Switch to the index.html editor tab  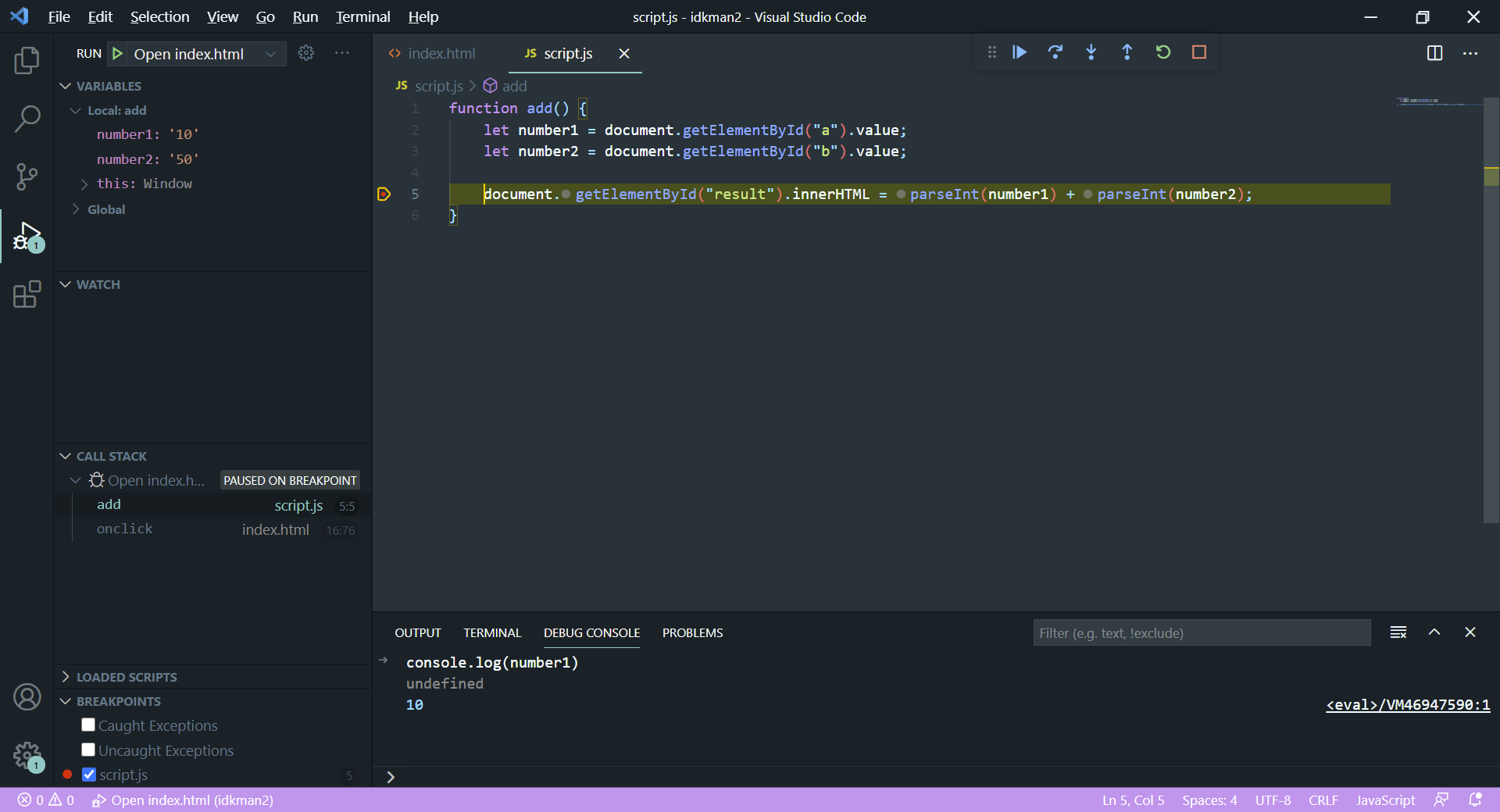[441, 53]
